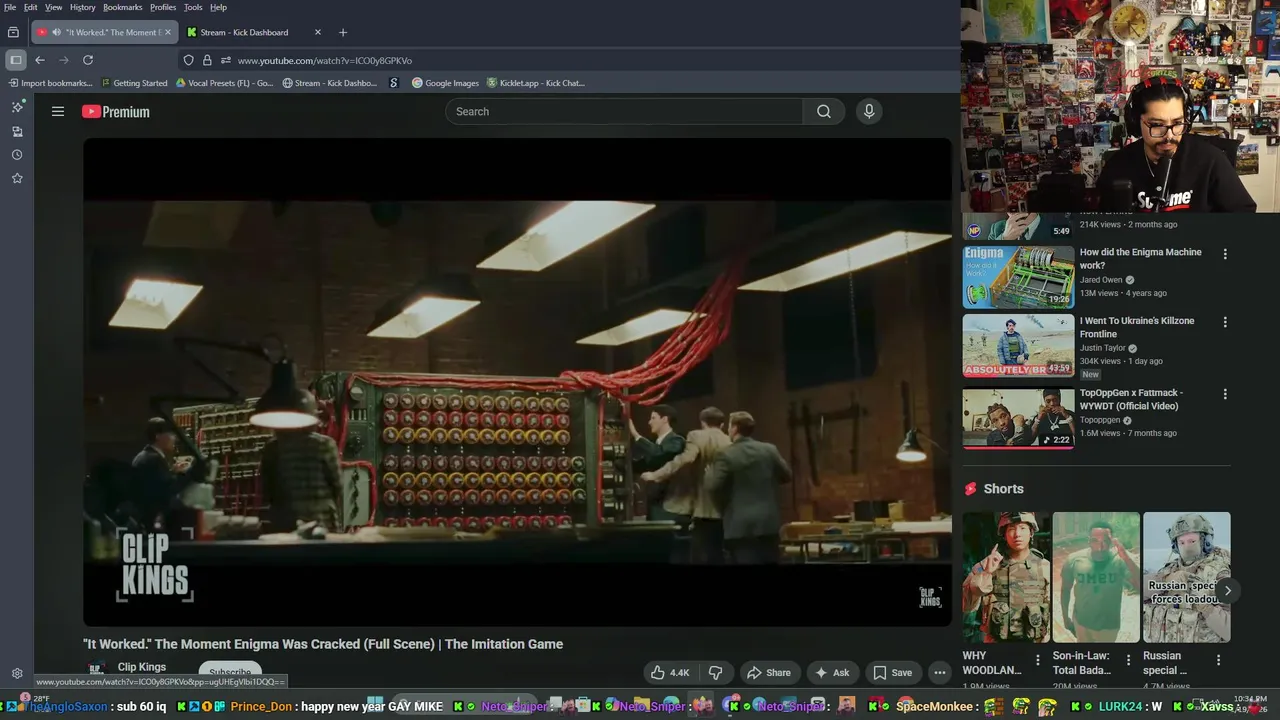
Task: Open Import bookmarks bookmark
Action: [x=50, y=83]
